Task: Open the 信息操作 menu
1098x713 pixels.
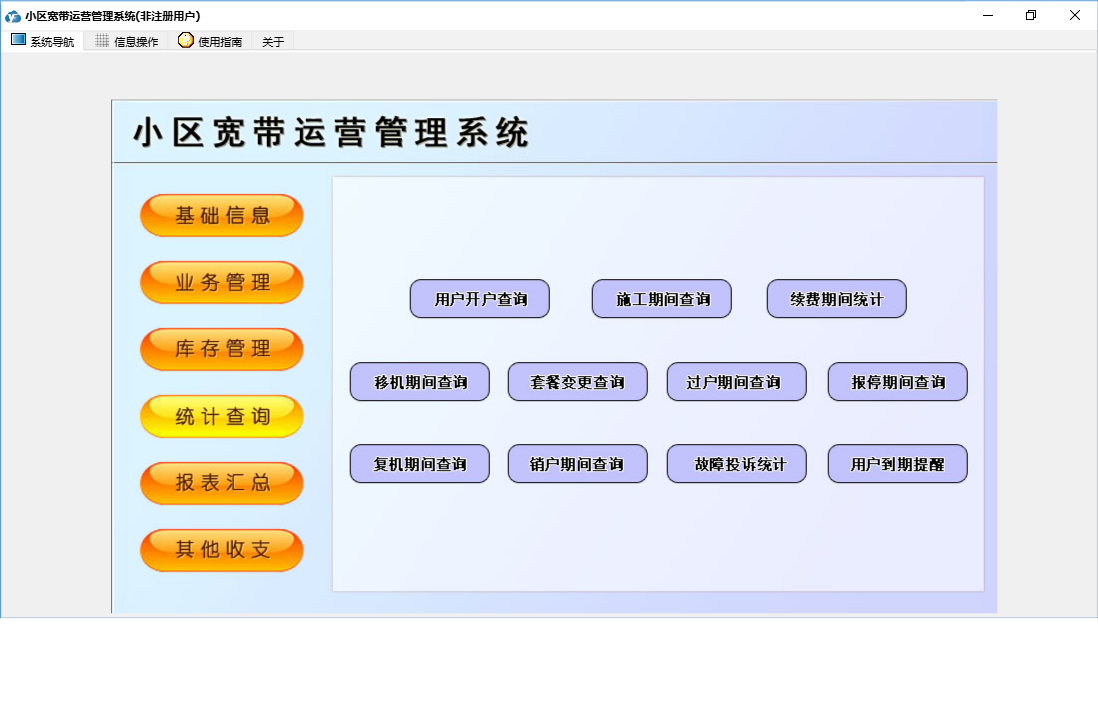Action: point(127,41)
